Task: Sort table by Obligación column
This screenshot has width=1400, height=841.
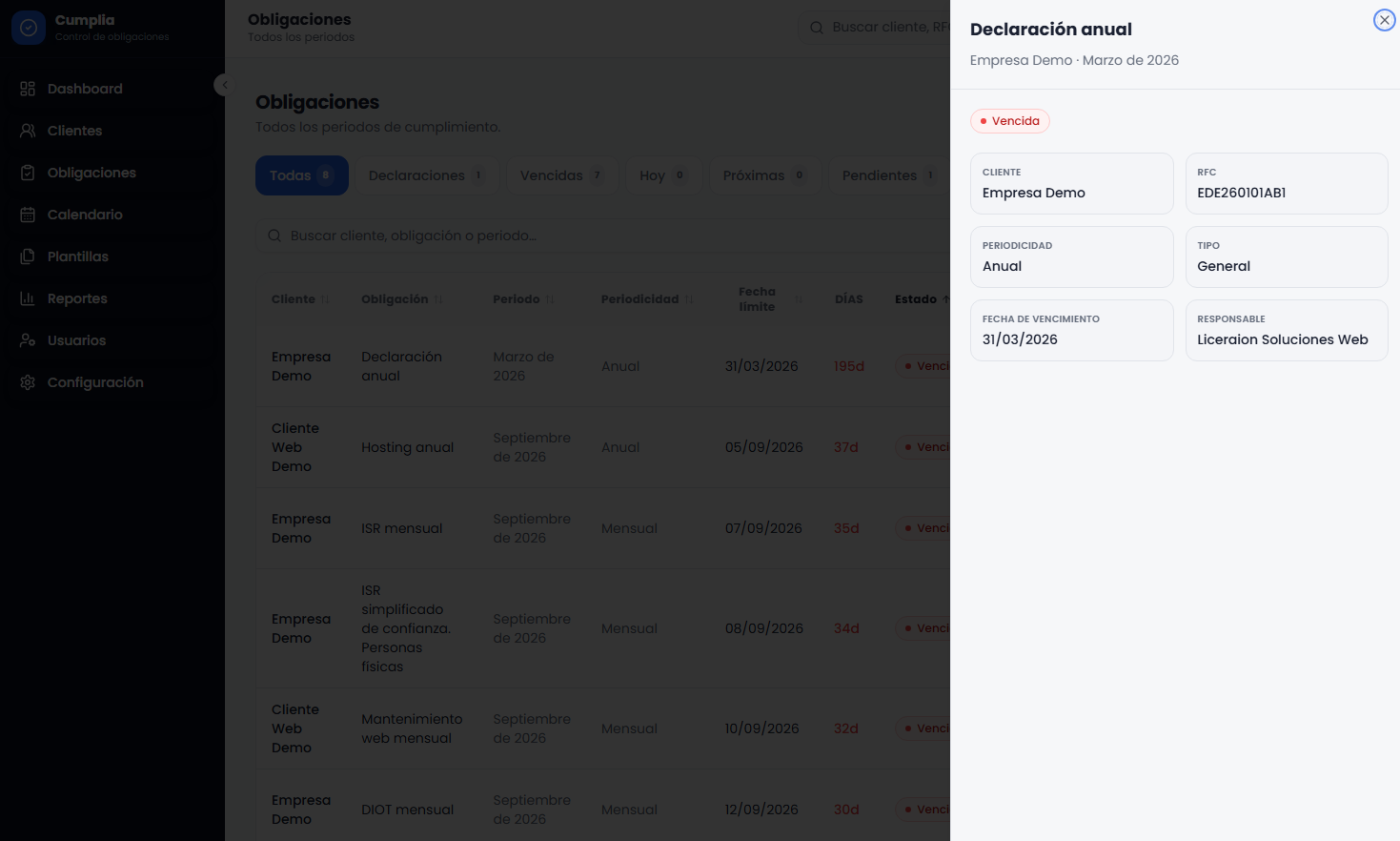Action: click(x=401, y=299)
